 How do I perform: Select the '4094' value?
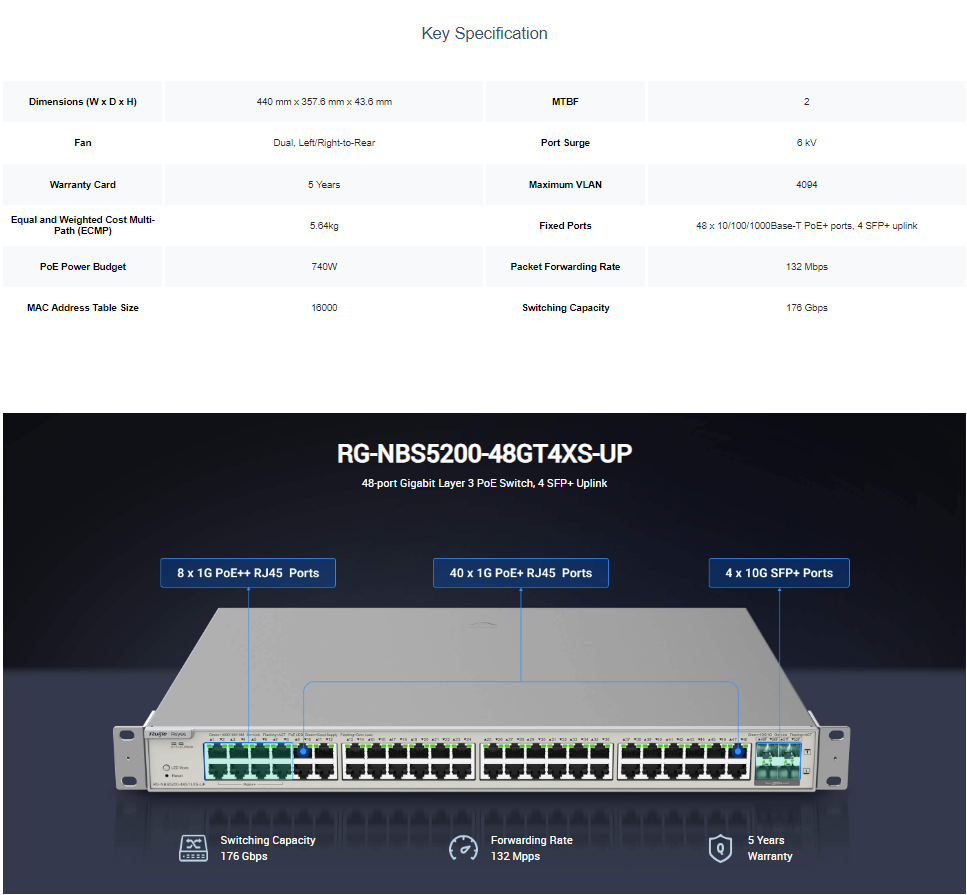click(807, 184)
